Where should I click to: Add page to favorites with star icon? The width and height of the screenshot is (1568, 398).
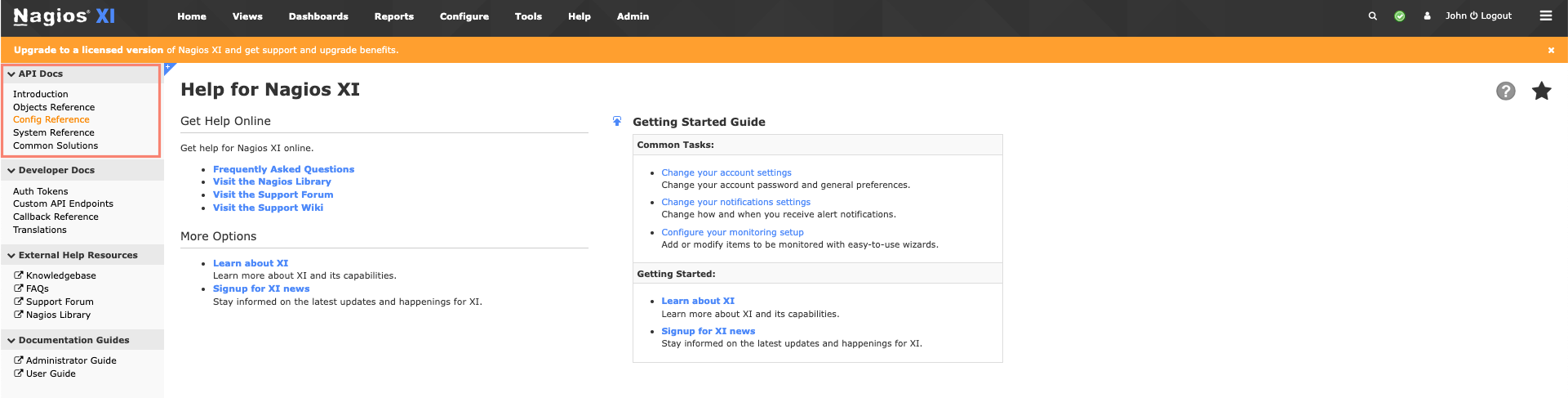click(1541, 91)
